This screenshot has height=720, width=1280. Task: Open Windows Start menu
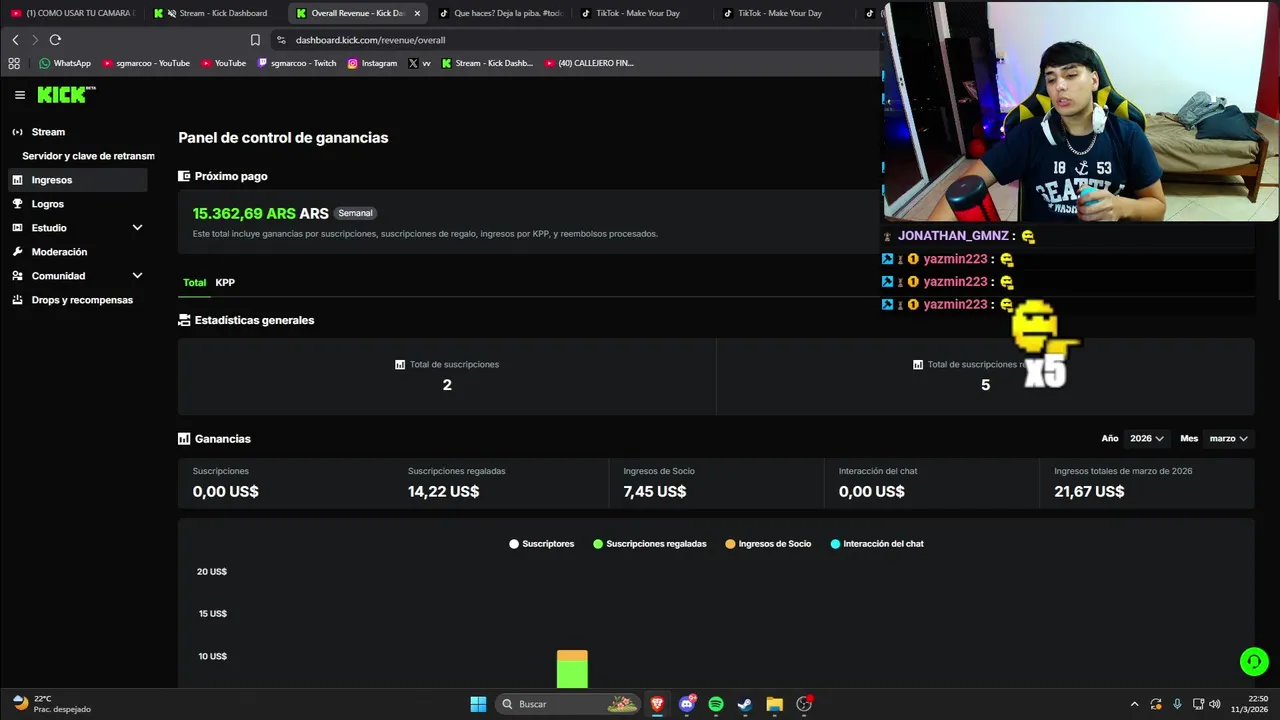click(x=478, y=704)
